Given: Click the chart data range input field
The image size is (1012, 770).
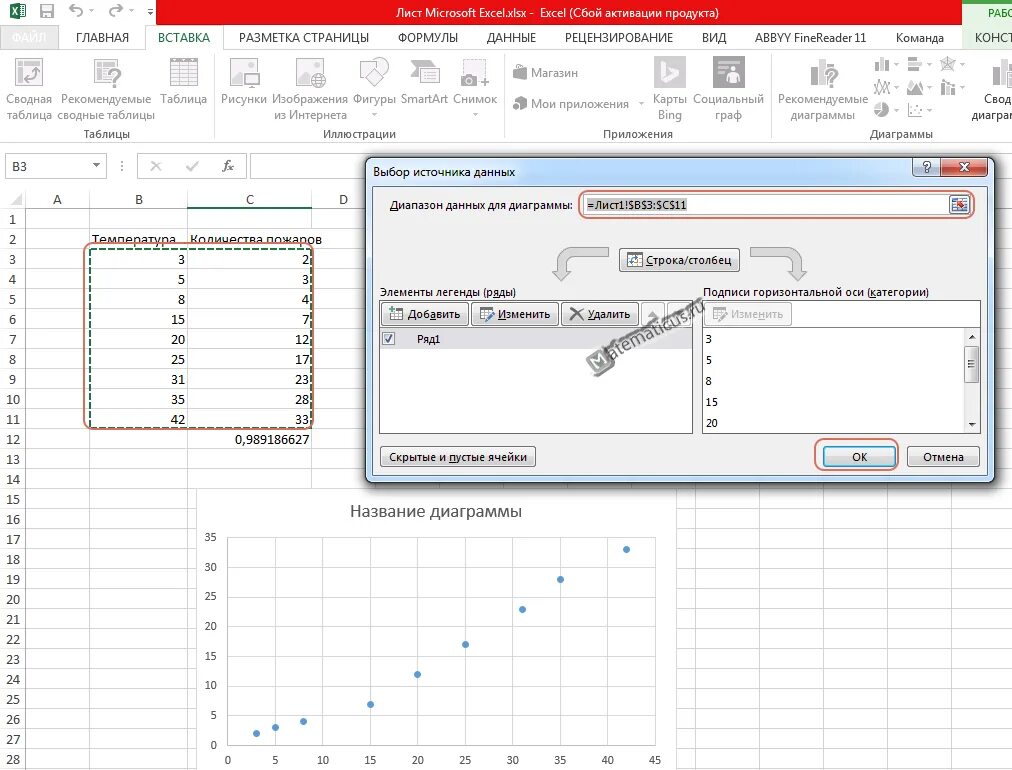Looking at the screenshot, I should [x=765, y=205].
